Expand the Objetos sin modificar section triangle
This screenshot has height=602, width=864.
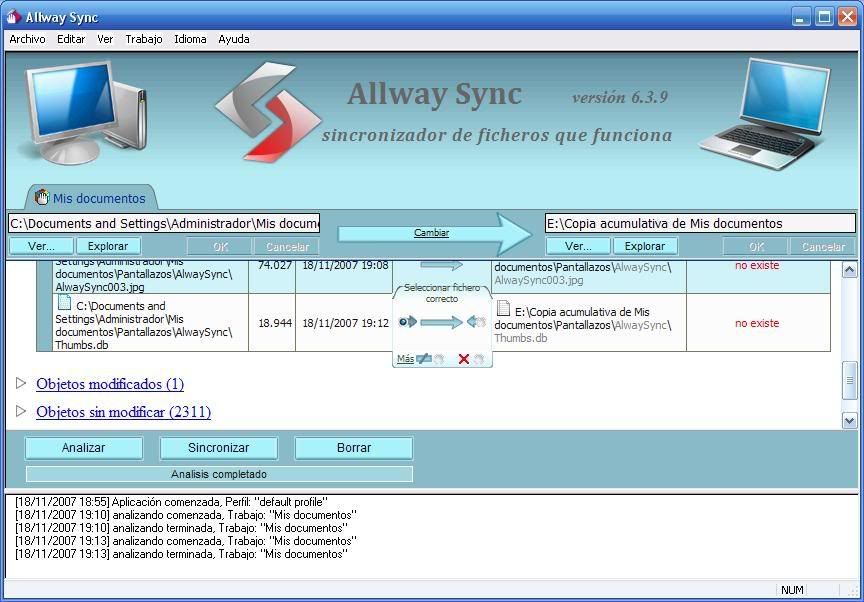(x=21, y=411)
